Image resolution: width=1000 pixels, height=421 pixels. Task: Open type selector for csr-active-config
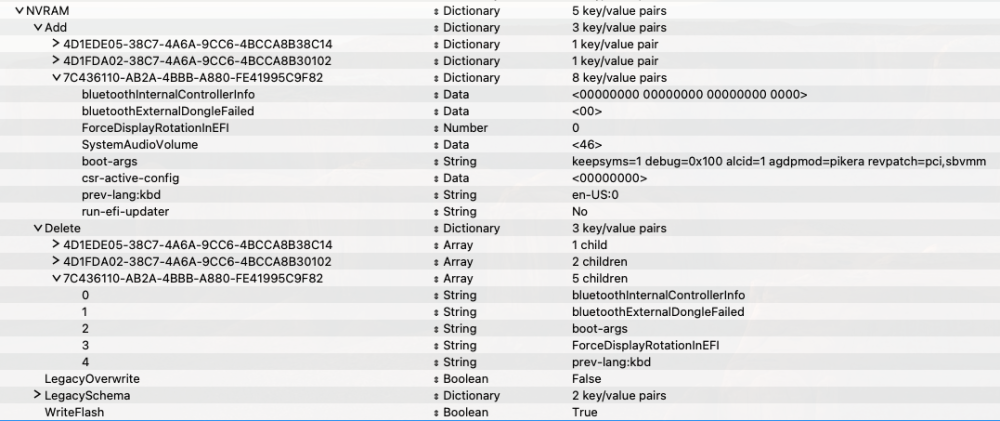pos(436,178)
